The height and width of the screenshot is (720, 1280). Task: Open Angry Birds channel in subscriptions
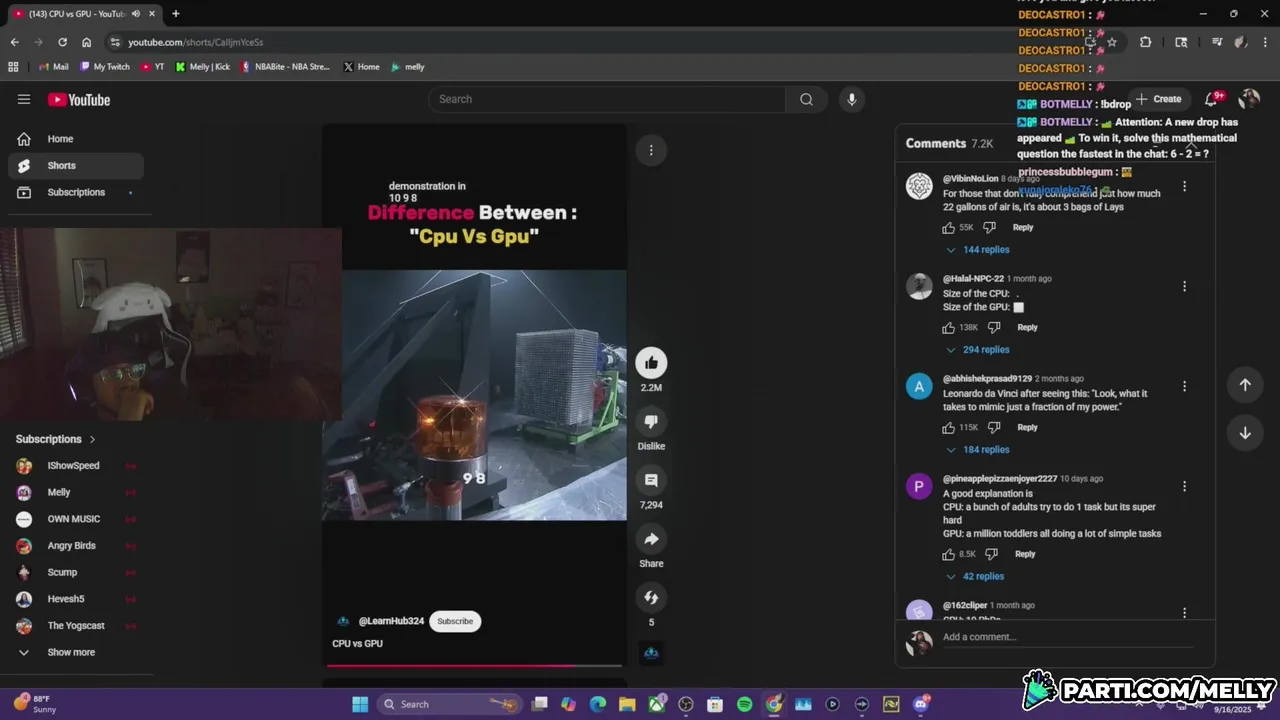tap(72, 546)
